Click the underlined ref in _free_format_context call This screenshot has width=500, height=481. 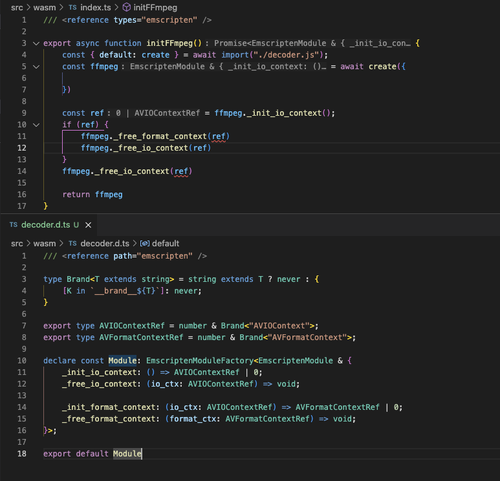(219, 137)
